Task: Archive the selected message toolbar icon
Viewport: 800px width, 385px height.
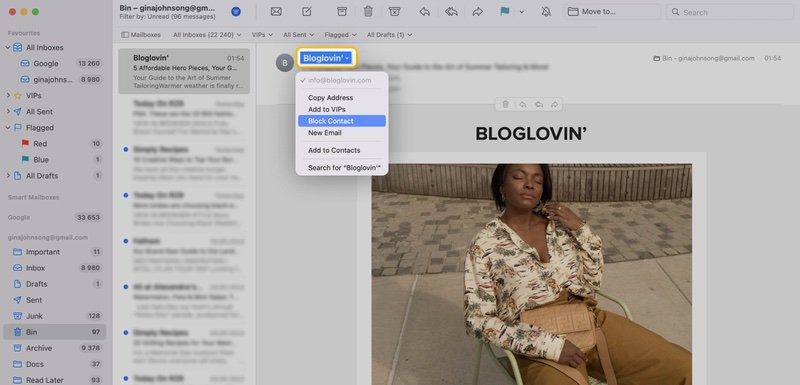Action: pyautogui.click(x=342, y=11)
